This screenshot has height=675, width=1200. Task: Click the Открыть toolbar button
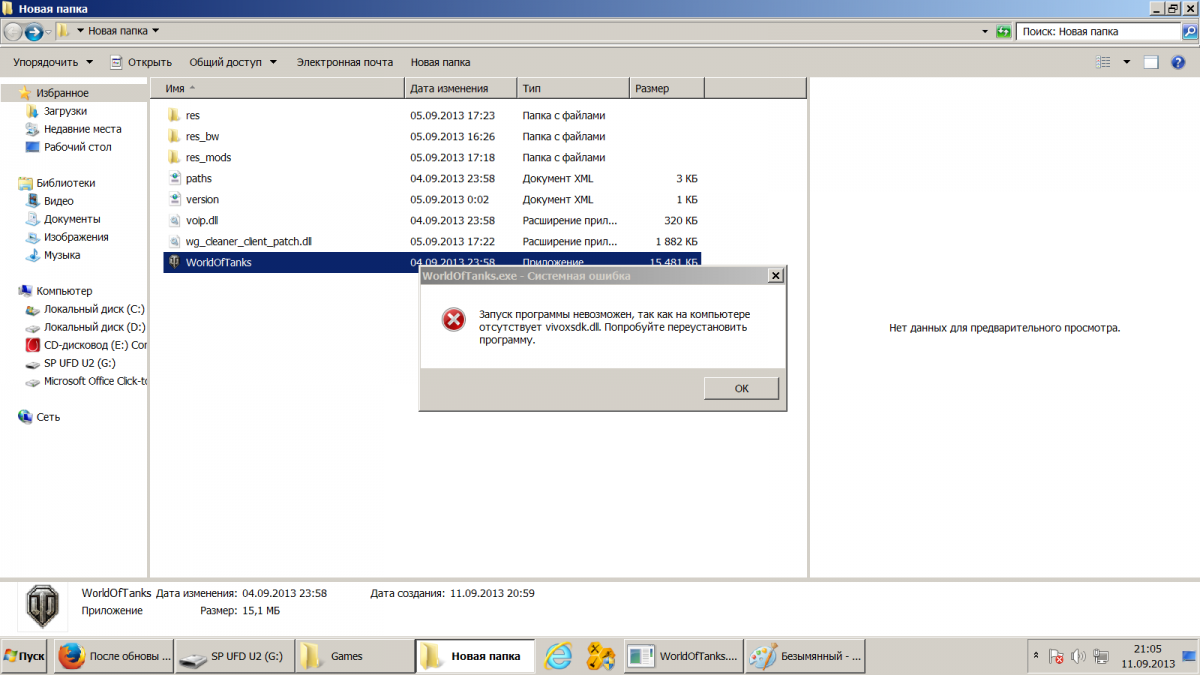(141, 62)
